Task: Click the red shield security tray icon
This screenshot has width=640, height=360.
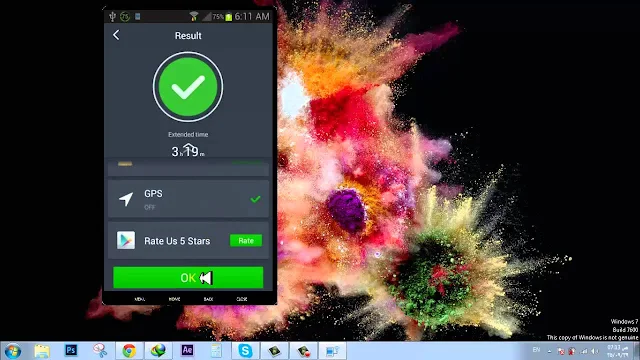Action: click(571, 351)
